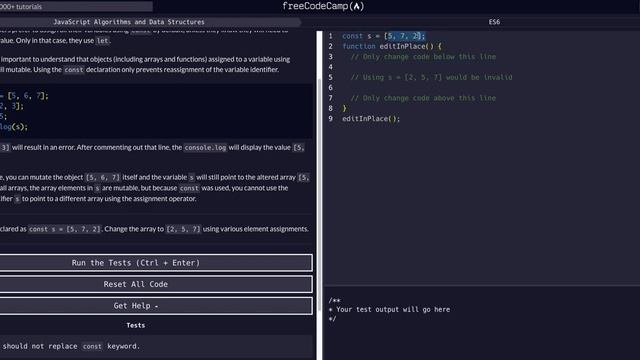640x360 pixels.
Task: Click the comment 'Only change code below this line'
Action: coord(423,57)
